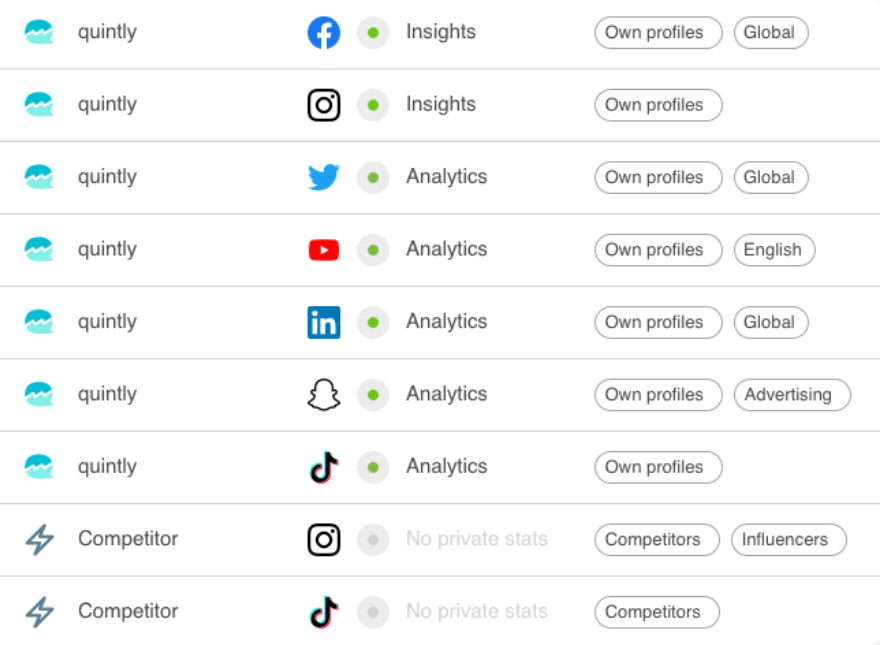Click the lightning bolt icon beside Competitor Instagram

(40, 540)
